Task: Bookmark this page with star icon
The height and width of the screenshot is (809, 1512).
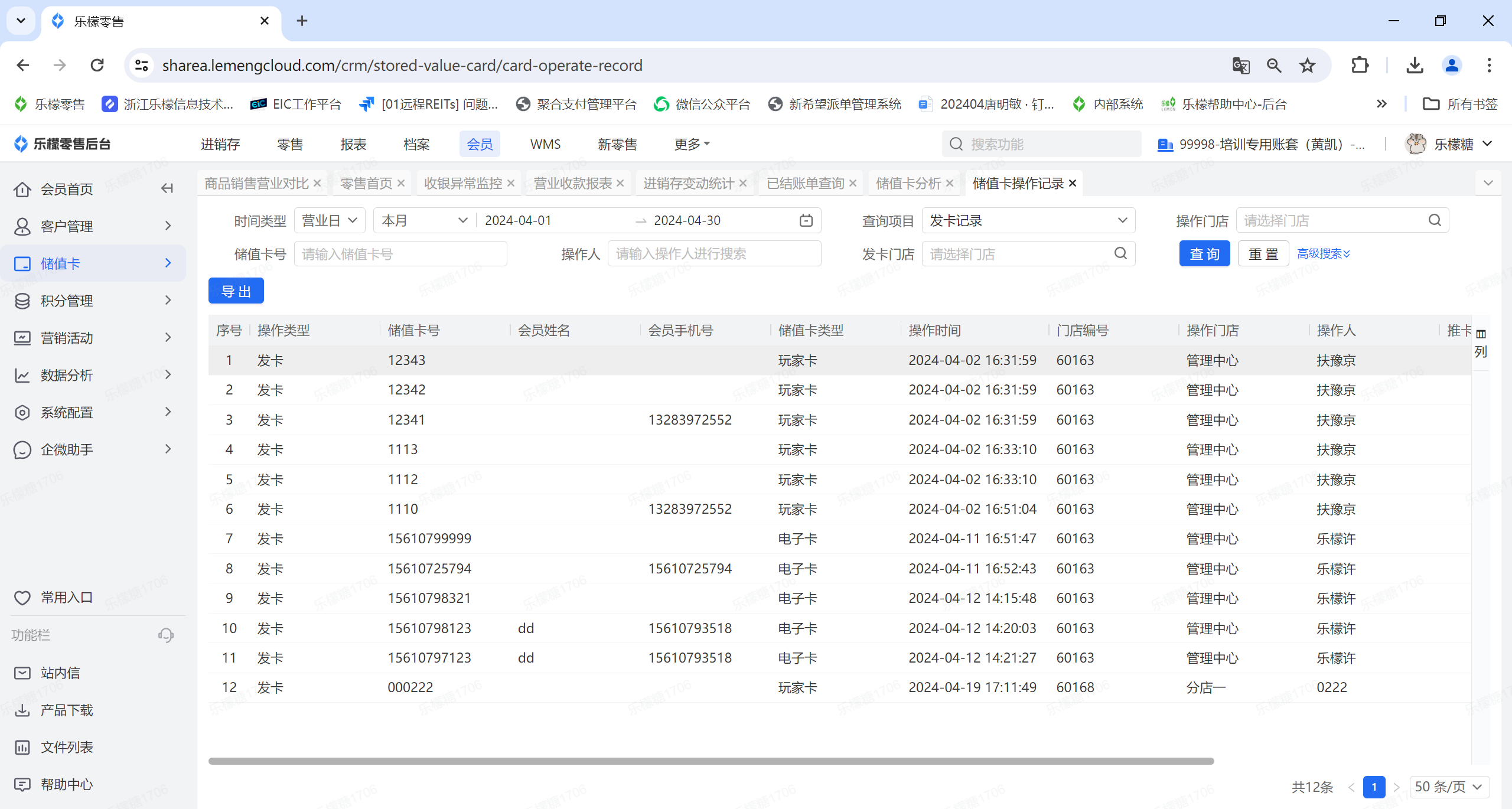Action: click(1308, 66)
